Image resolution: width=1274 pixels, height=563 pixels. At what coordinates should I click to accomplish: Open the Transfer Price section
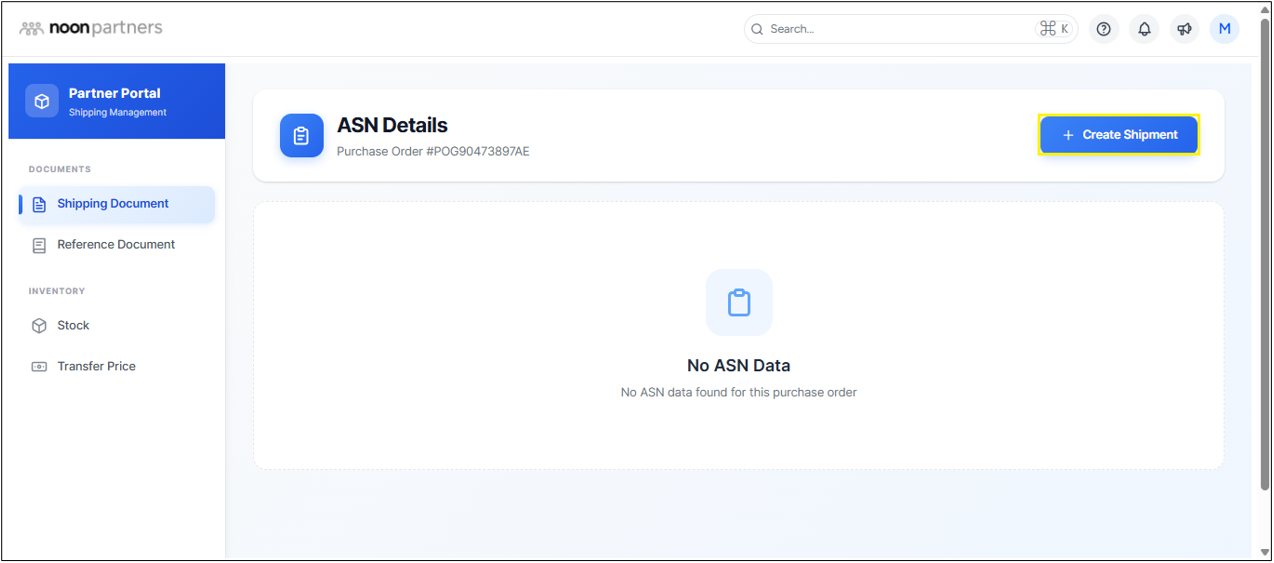[x=96, y=367]
